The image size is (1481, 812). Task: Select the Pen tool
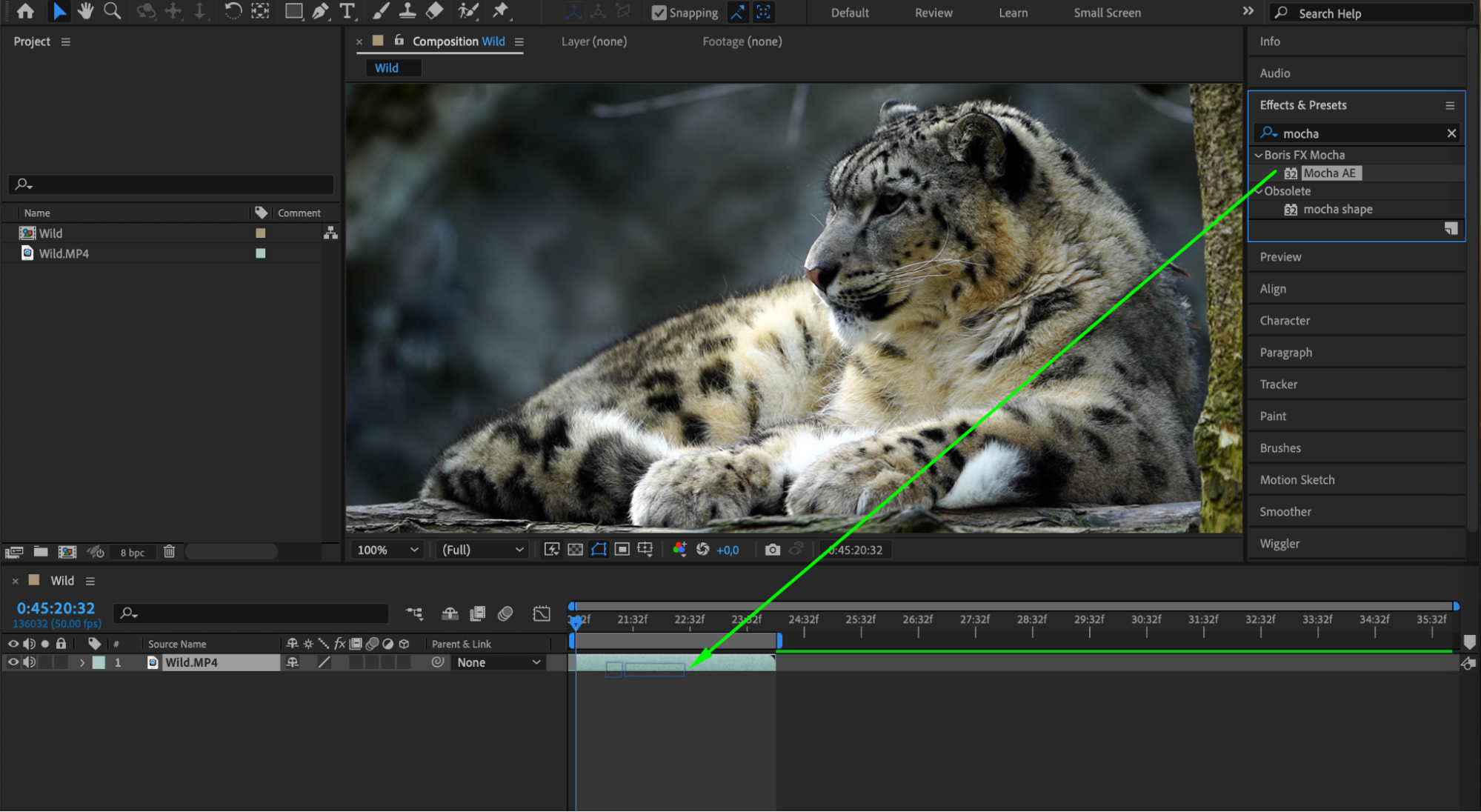320,11
